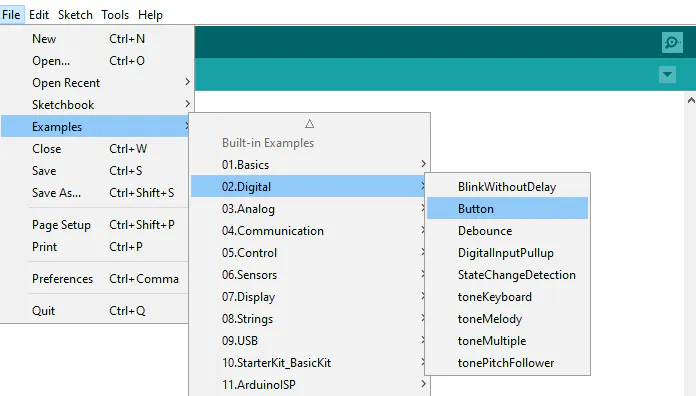Screen dimensions: 696x396
Task: Expand the 04.Communication examples submenu
Action: coord(308,231)
